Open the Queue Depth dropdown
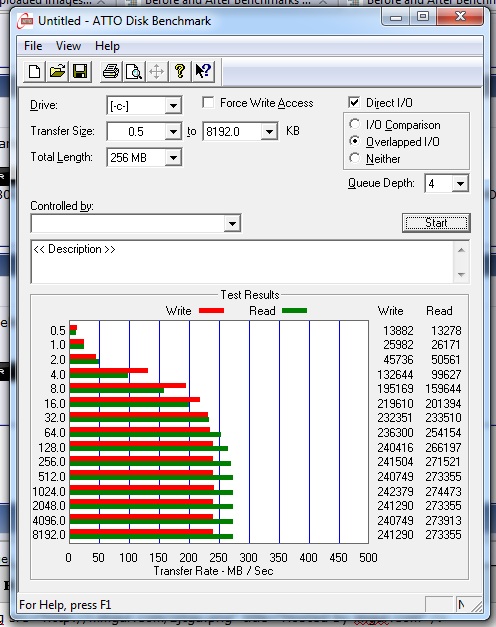Viewport: 496px width, 627px height. click(460, 184)
